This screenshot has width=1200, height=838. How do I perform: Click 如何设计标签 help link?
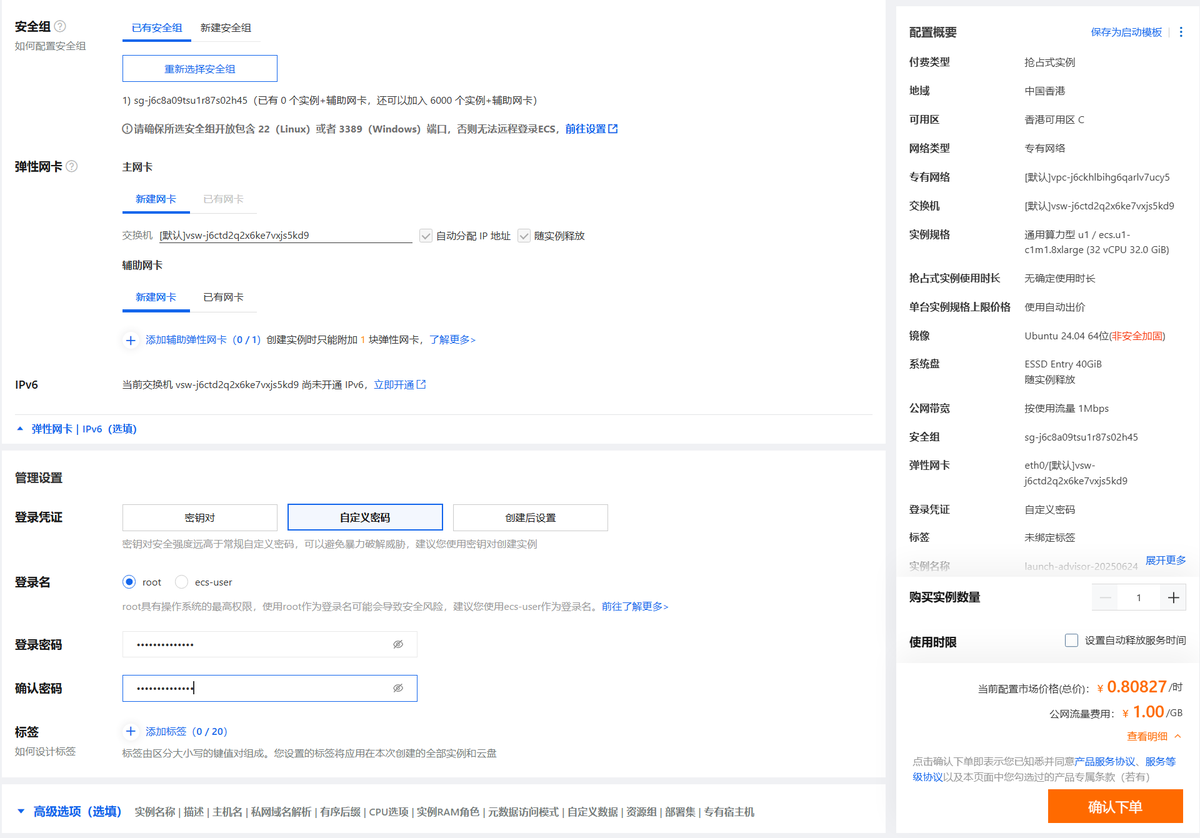45,752
